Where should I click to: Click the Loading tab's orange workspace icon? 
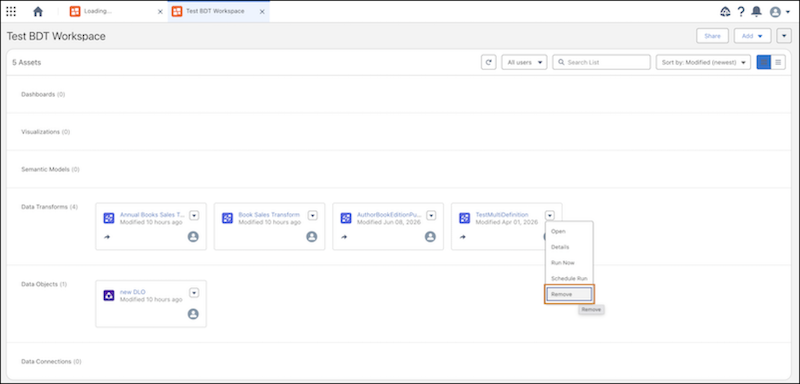pyautogui.click(x=75, y=11)
